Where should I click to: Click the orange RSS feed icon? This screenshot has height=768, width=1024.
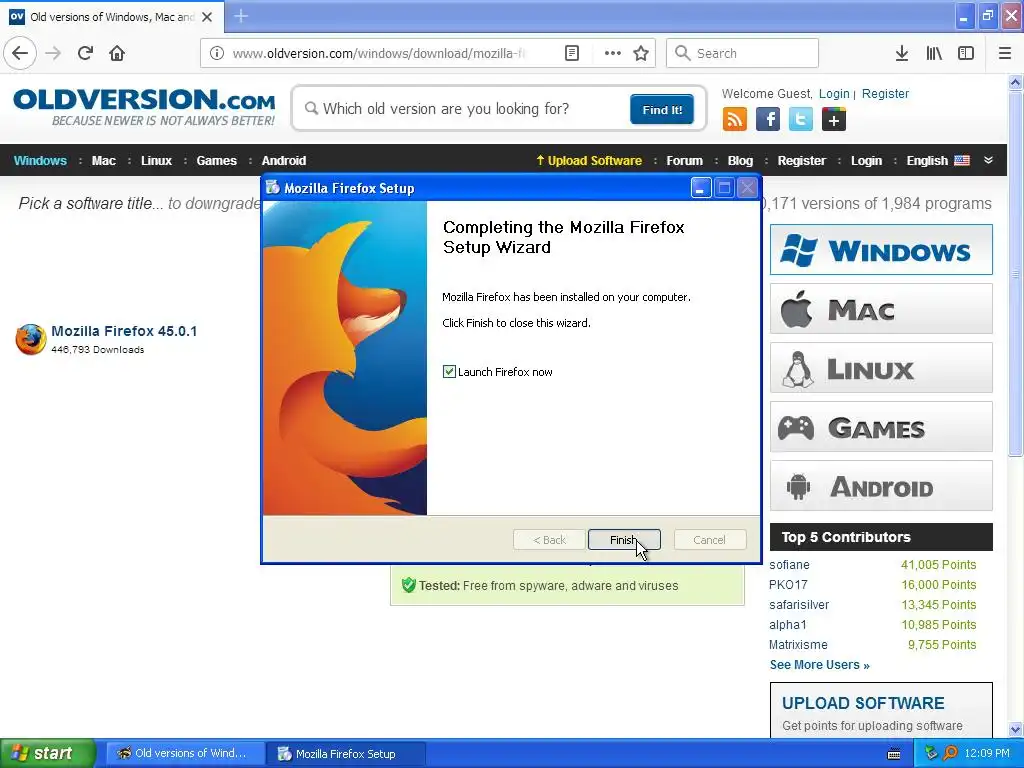[735, 120]
